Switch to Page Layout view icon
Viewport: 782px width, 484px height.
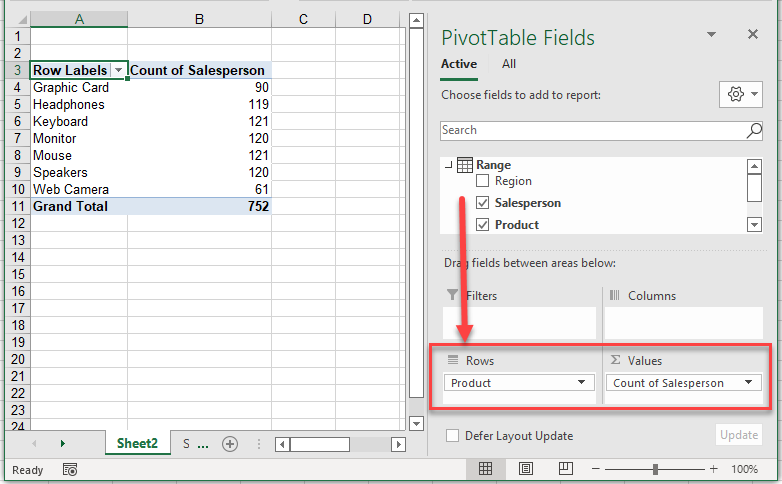(x=525, y=469)
